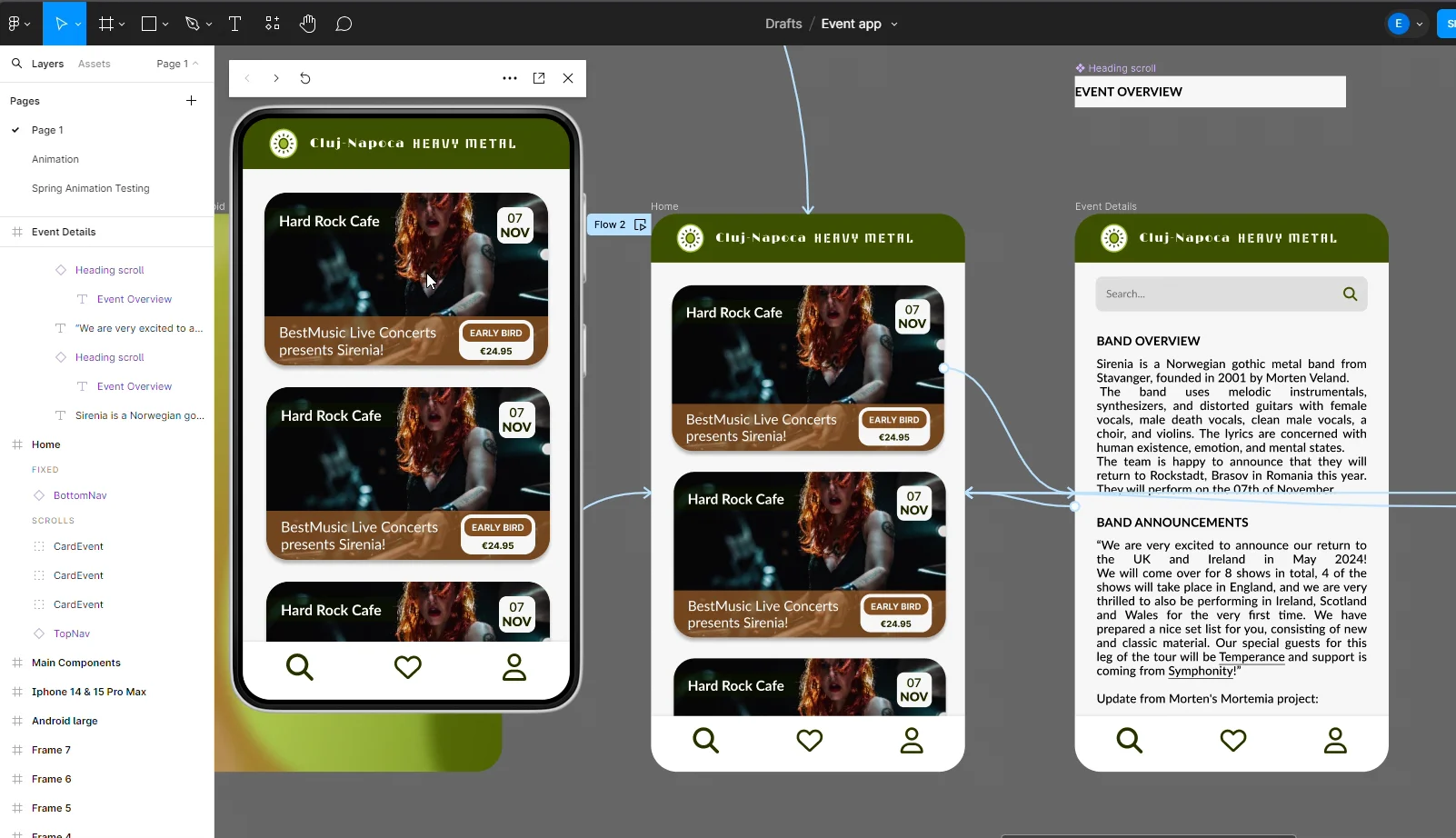Select the Frame tool
The image size is (1456, 838).
(105, 24)
